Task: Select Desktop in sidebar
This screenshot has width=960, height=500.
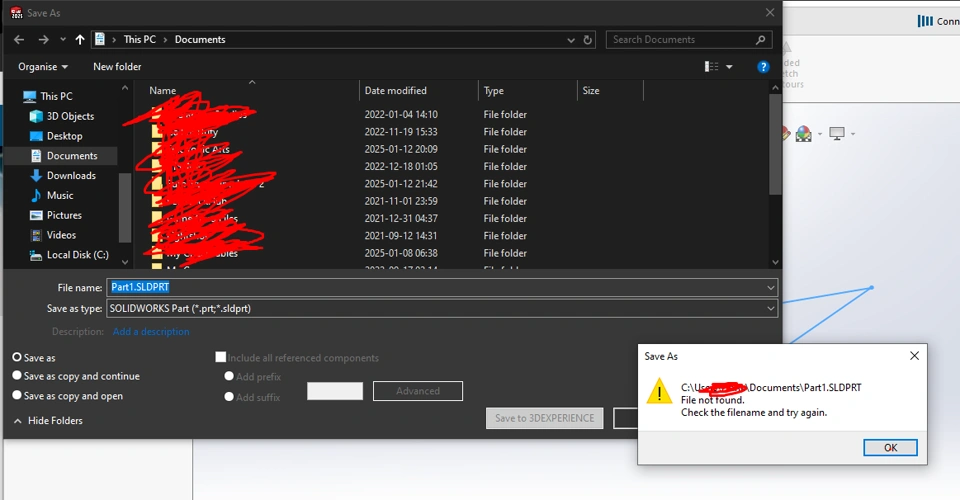Action: click(x=64, y=136)
